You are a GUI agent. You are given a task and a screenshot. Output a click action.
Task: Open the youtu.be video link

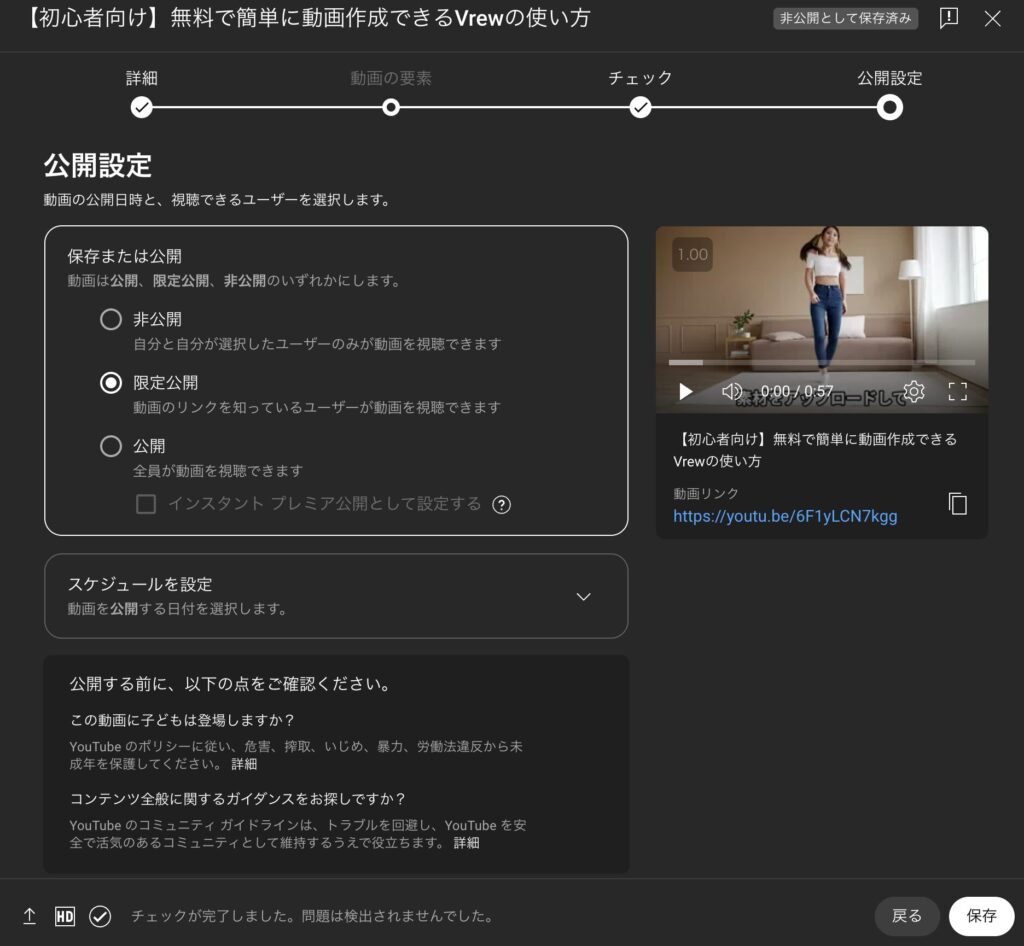(x=785, y=516)
